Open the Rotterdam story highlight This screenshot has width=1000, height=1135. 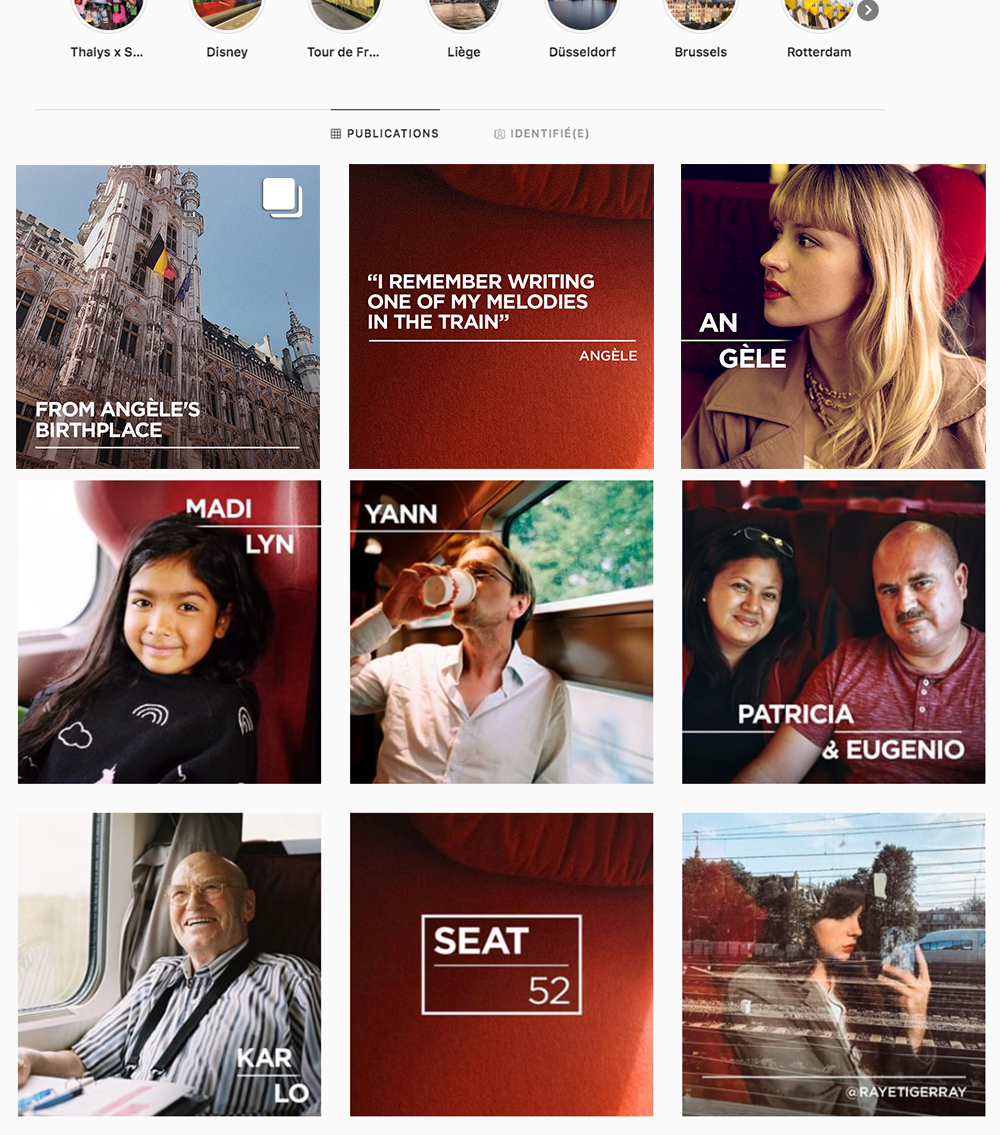819,14
